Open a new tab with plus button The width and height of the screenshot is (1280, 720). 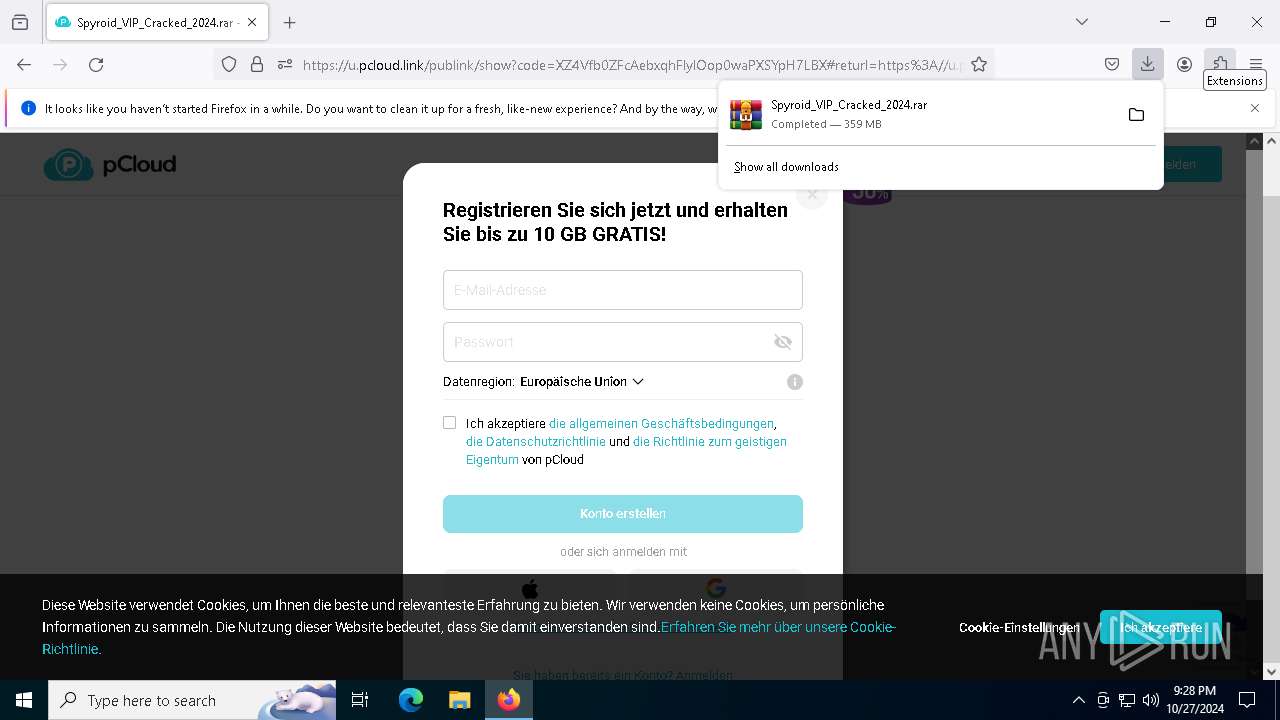click(290, 22)
